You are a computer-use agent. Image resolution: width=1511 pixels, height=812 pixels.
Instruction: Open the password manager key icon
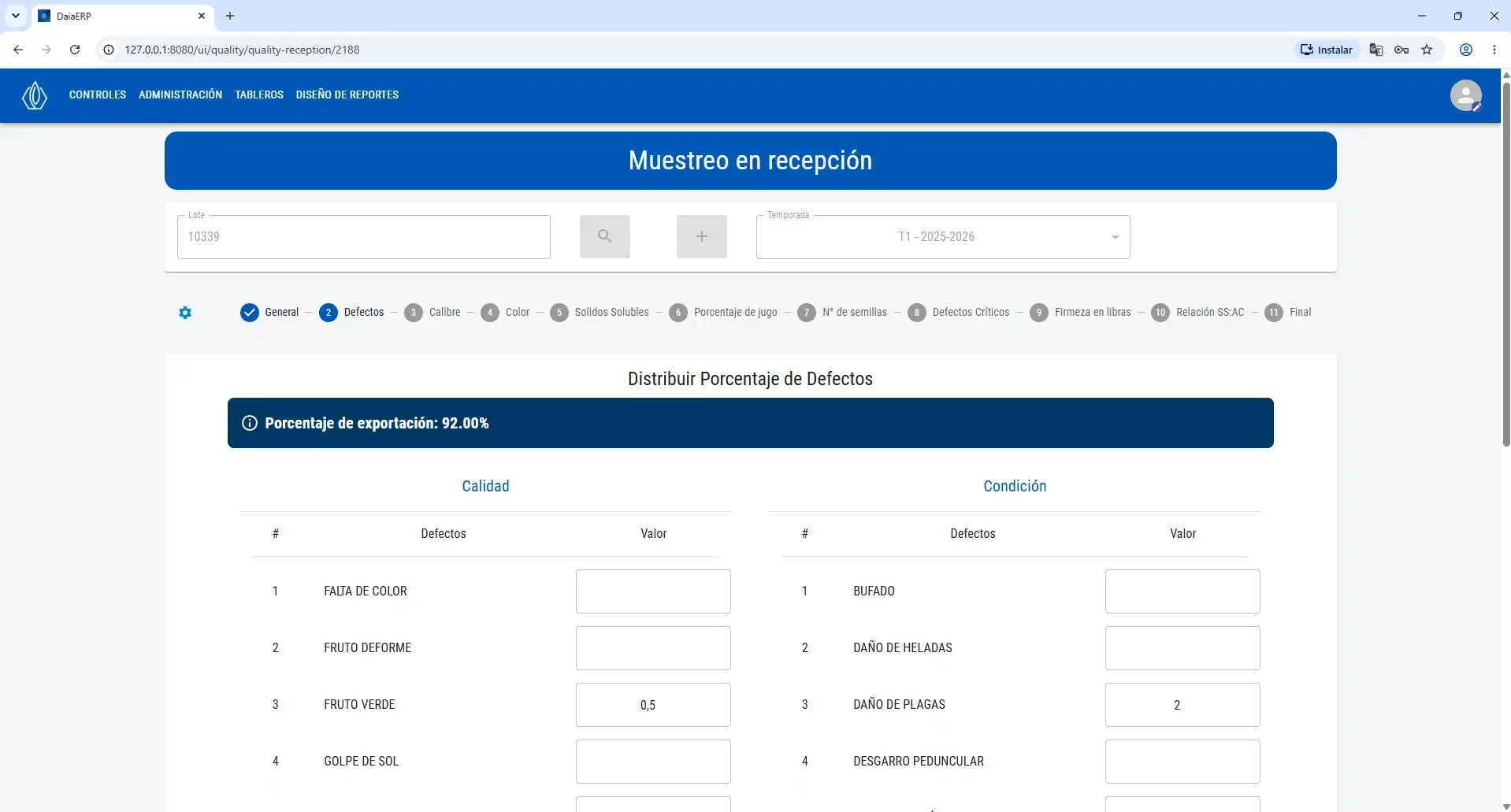[x=1401, y=50]
